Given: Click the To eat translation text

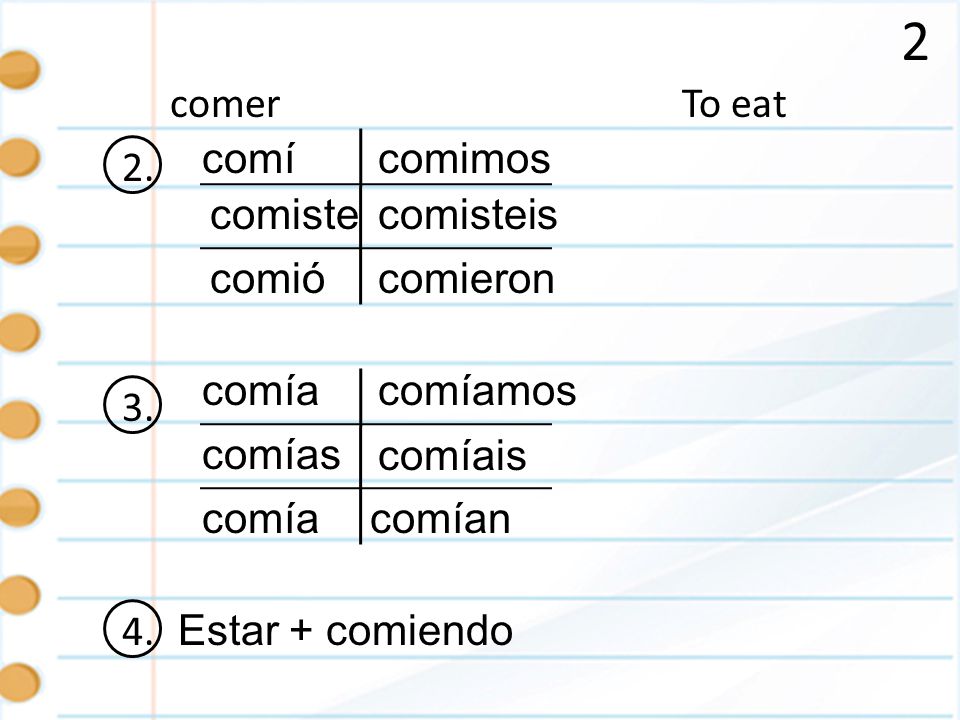Looking at the screenshot, I should (733, 103).
